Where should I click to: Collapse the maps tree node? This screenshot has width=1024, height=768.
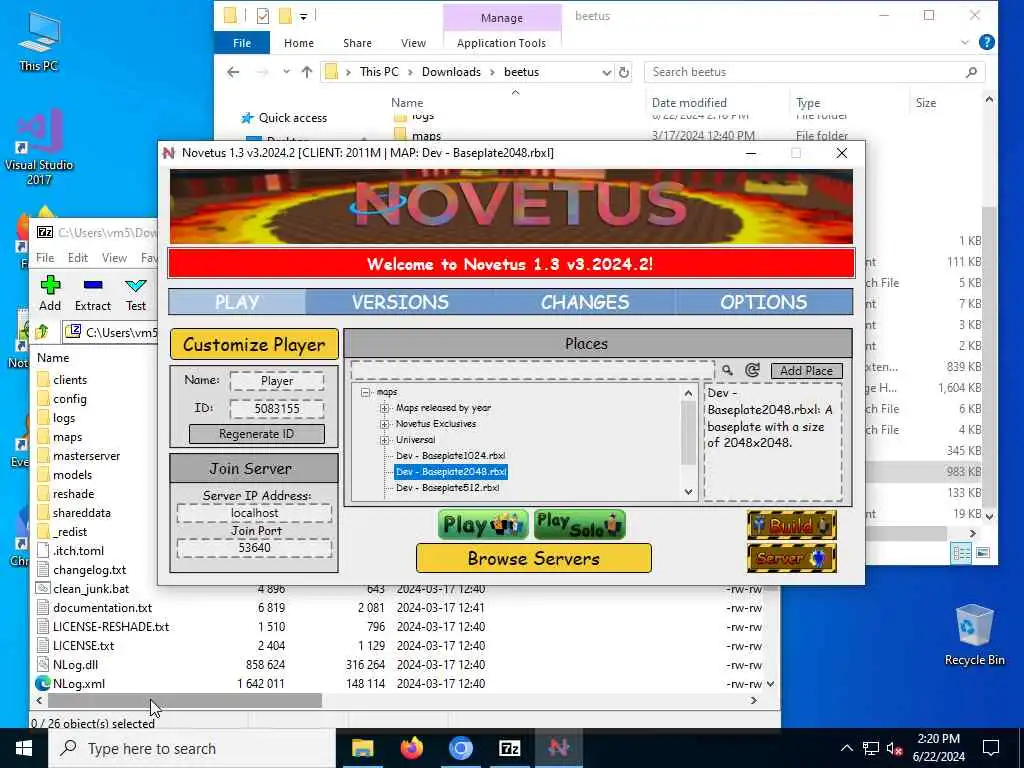[366, 392]
